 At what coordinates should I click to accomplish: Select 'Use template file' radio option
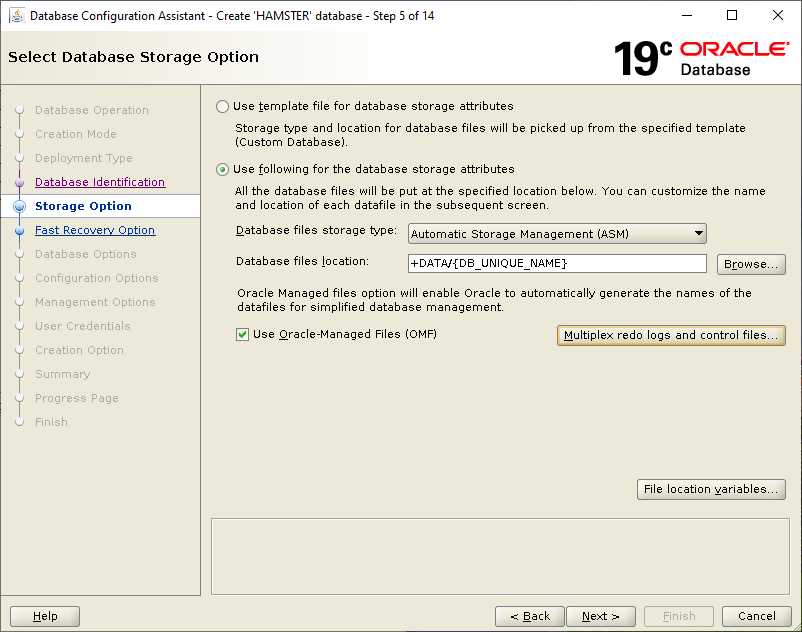222,106
